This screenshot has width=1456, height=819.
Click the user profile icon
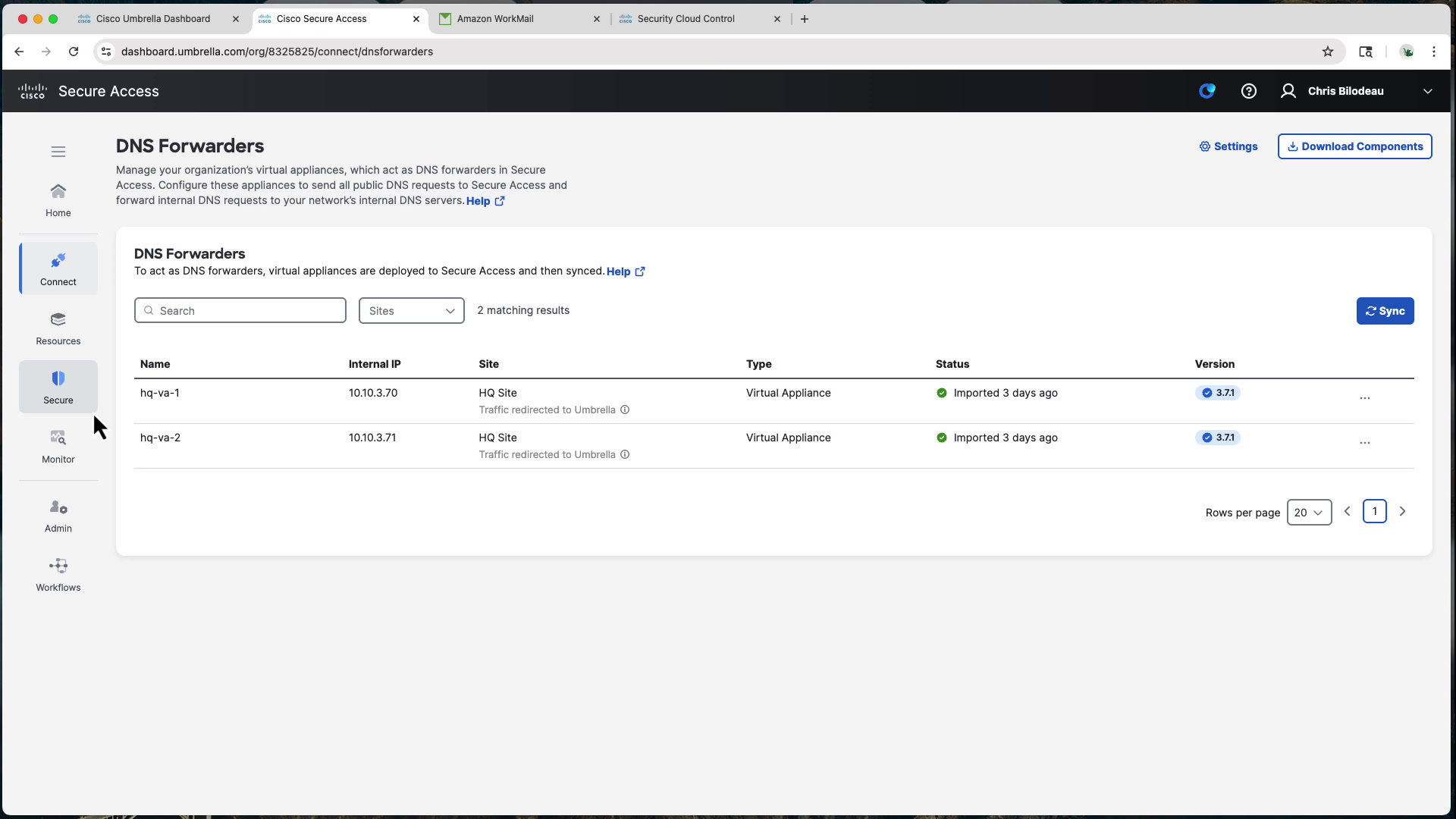coord(1288,91)
